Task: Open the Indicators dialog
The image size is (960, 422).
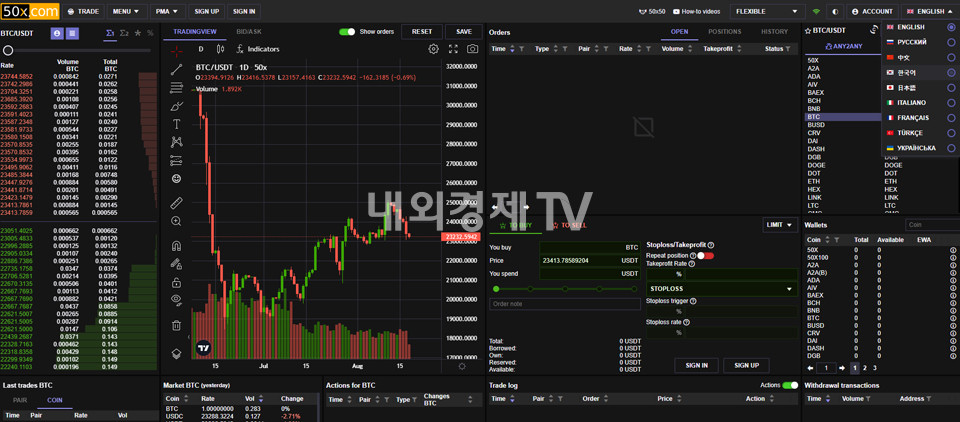Action: (x=258, y=49)
